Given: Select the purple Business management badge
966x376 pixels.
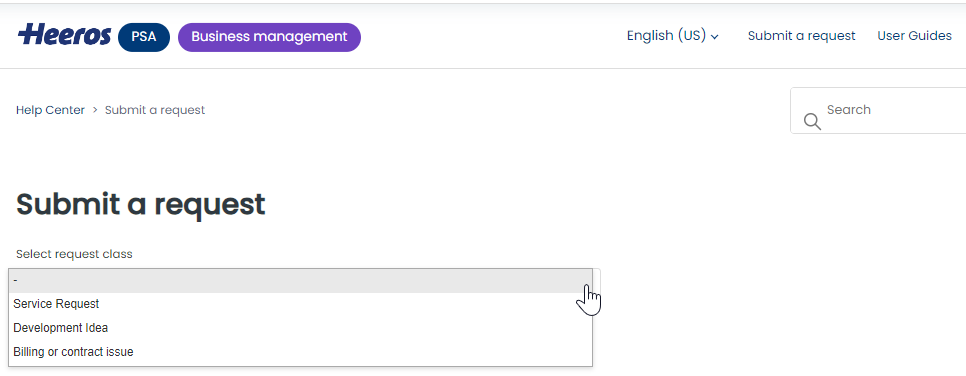Looking at the screenshot, I should pyautogui.click(x=269, y=37).
